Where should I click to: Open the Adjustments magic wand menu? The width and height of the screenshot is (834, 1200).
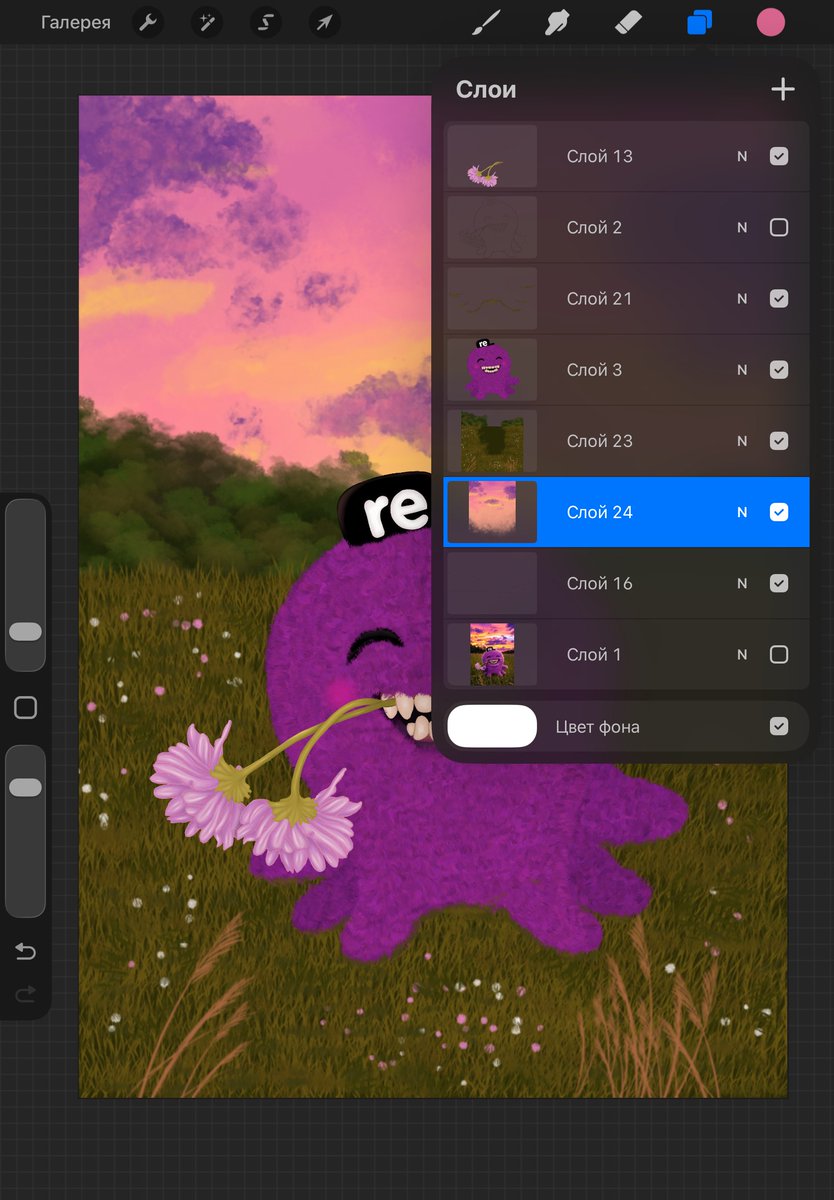pos(207,22)
